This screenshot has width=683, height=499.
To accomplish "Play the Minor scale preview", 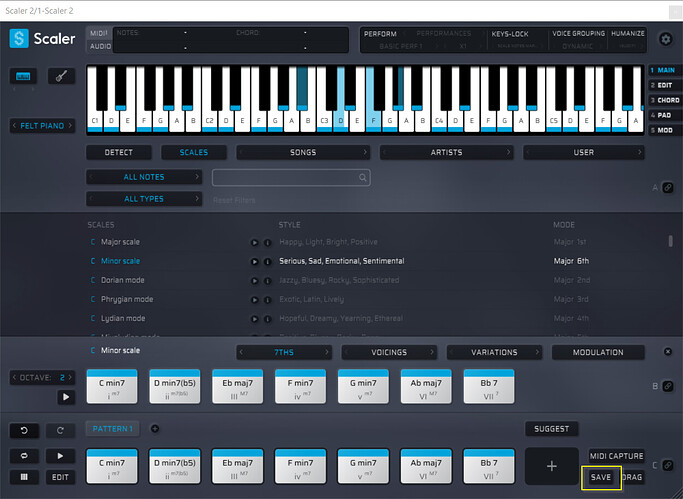I will pos(254,262).
